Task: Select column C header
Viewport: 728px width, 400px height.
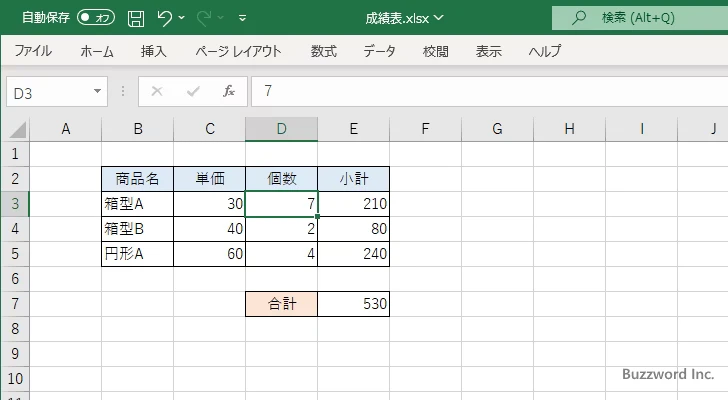Action: [x=210, y=129]
